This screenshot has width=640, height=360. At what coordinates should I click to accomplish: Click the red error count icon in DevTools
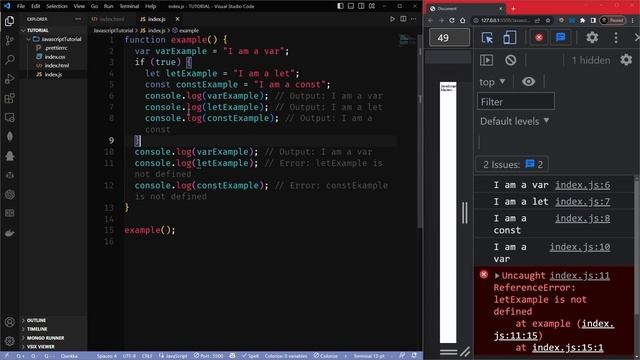point(539,38)
